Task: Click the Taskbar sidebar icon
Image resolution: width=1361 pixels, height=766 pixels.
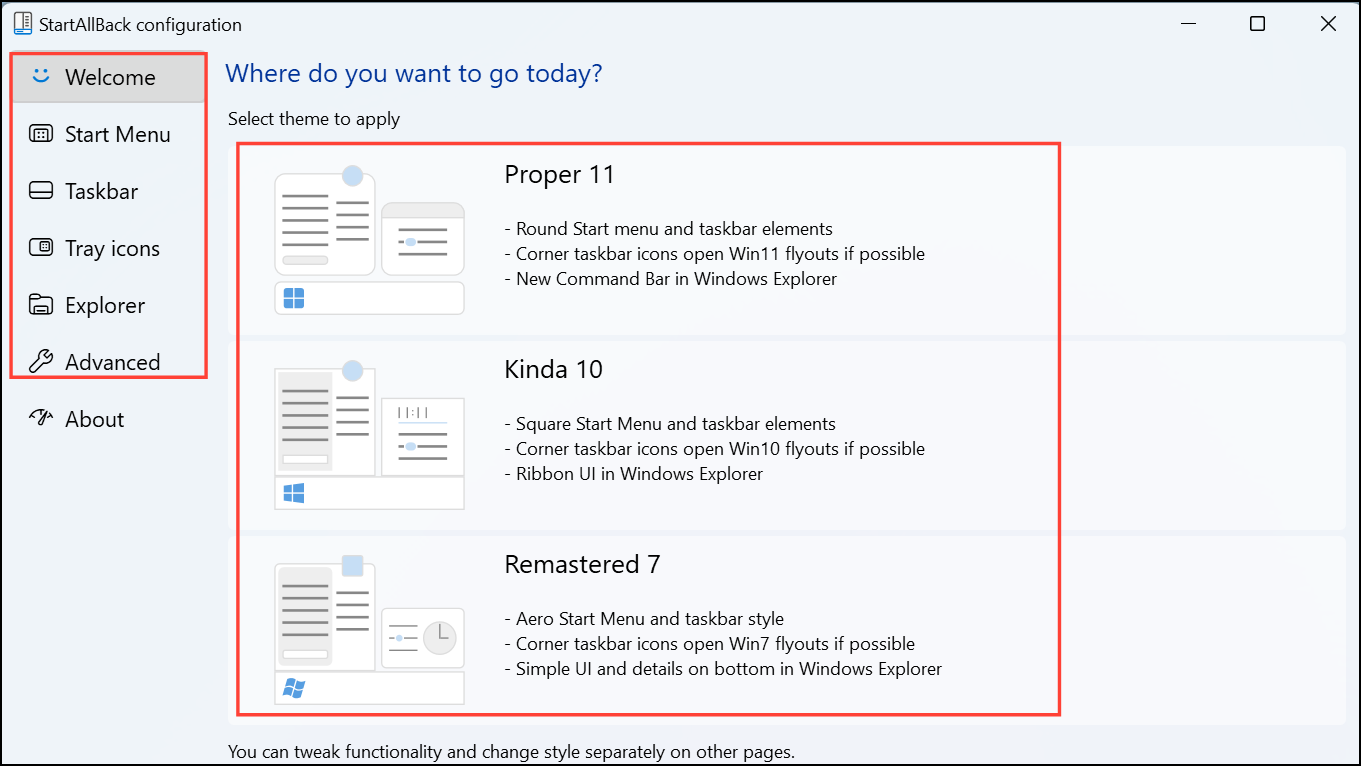Action: point(41,191)
